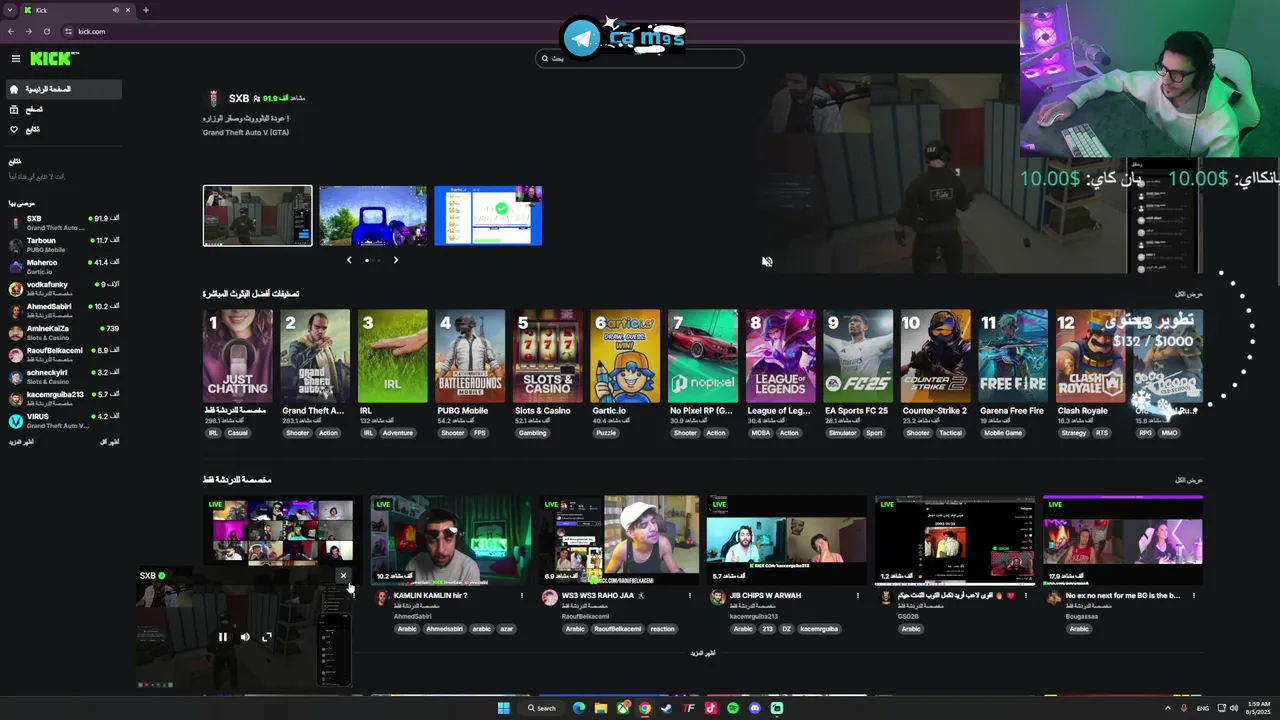Viewport: 1280px width, 720px height.
Task: Click AmineKaiZa avatar in sidebar
Action: (x=16, y=333)
